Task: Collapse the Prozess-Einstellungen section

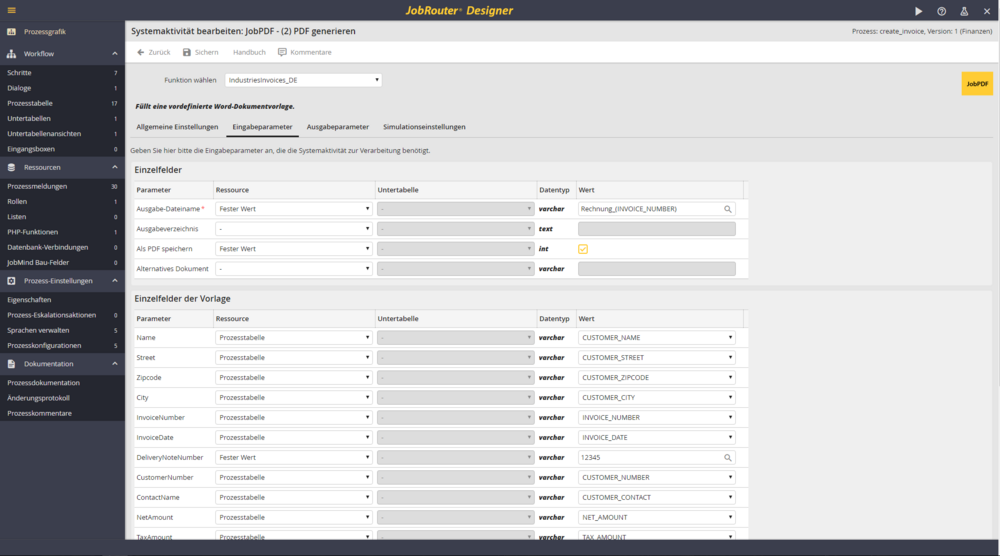Action: click(115, 281)
